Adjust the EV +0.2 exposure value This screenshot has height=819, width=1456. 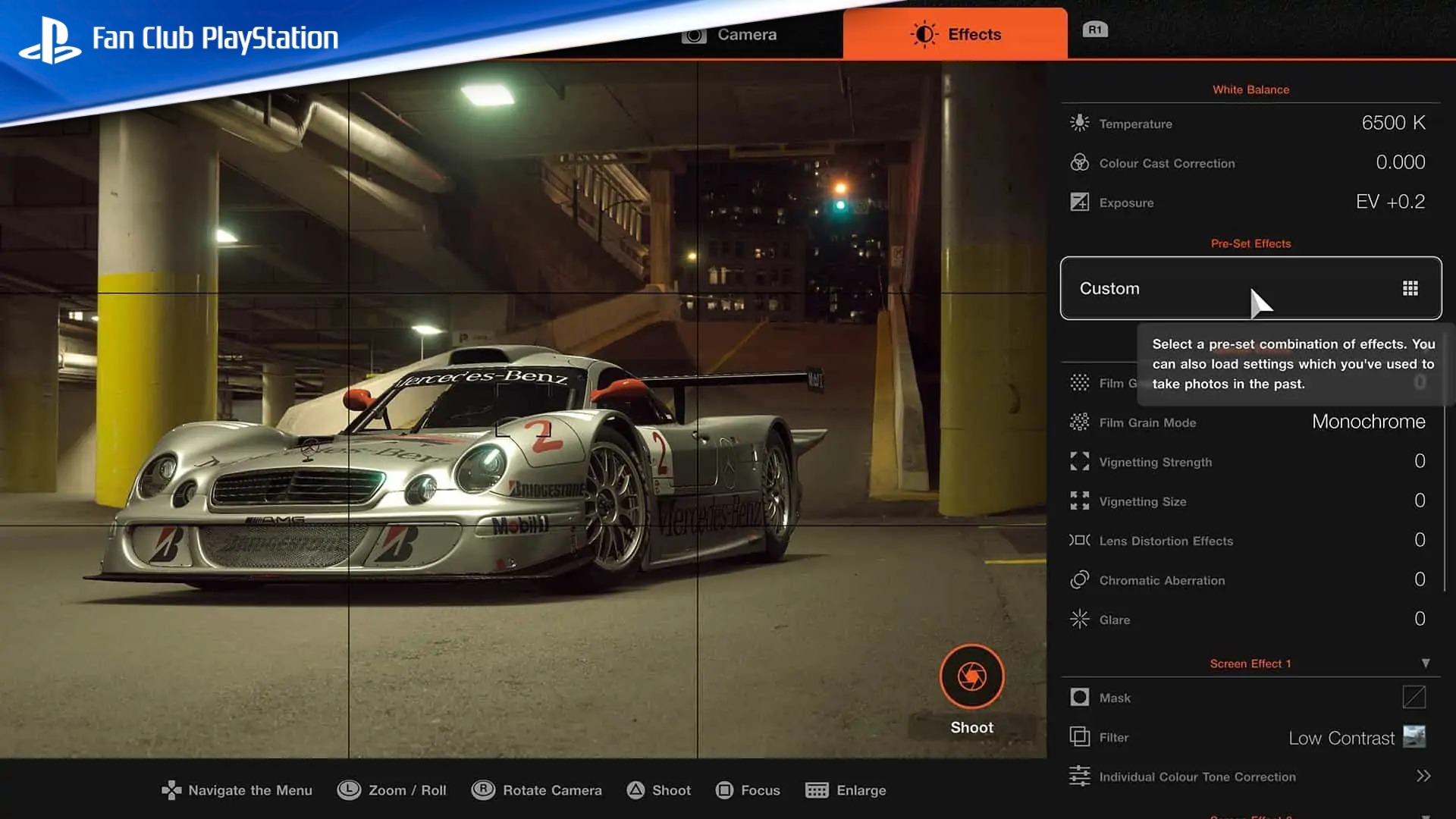coord(1391,202)
